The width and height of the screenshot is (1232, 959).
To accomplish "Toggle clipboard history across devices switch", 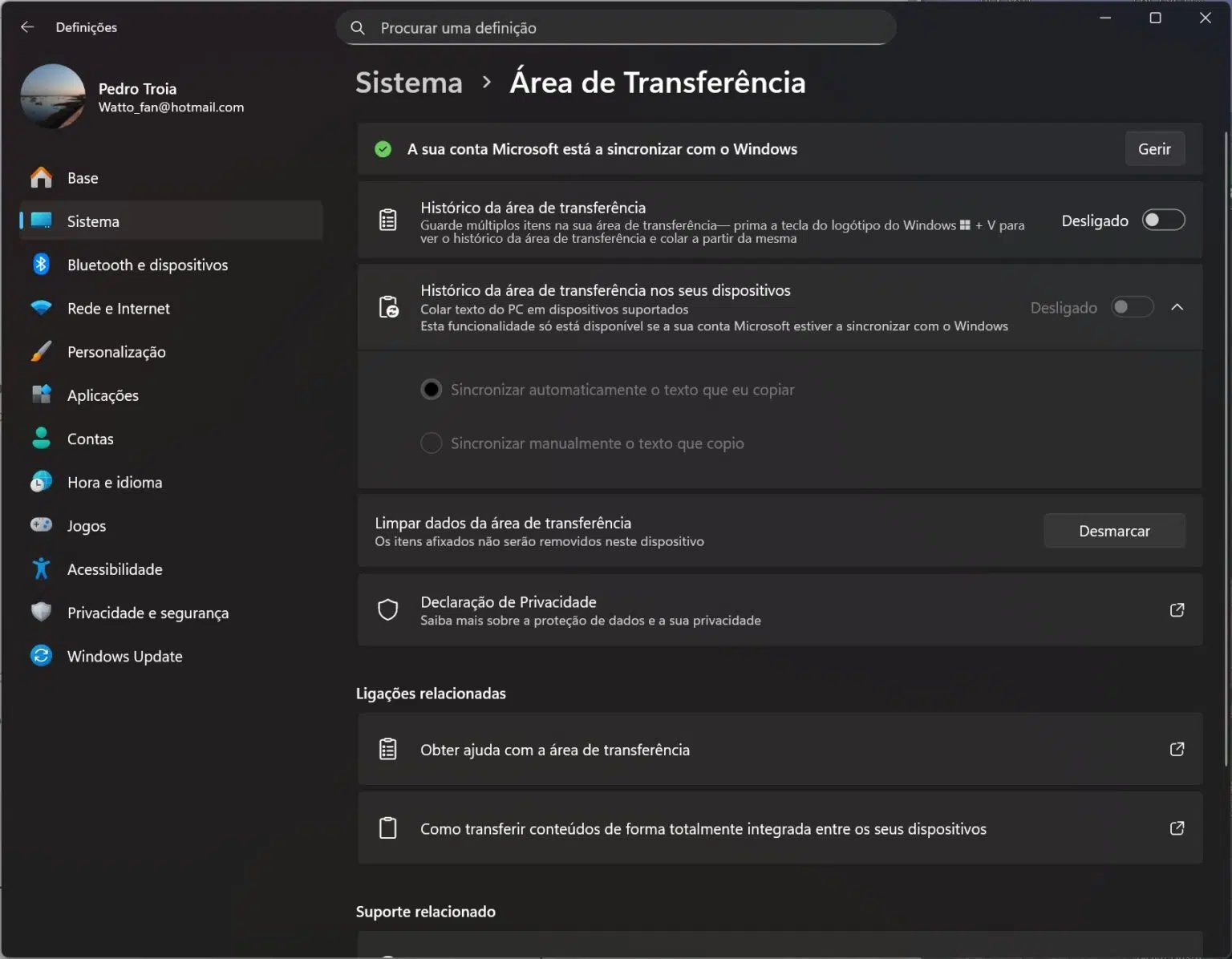I will coord(1132,307).
